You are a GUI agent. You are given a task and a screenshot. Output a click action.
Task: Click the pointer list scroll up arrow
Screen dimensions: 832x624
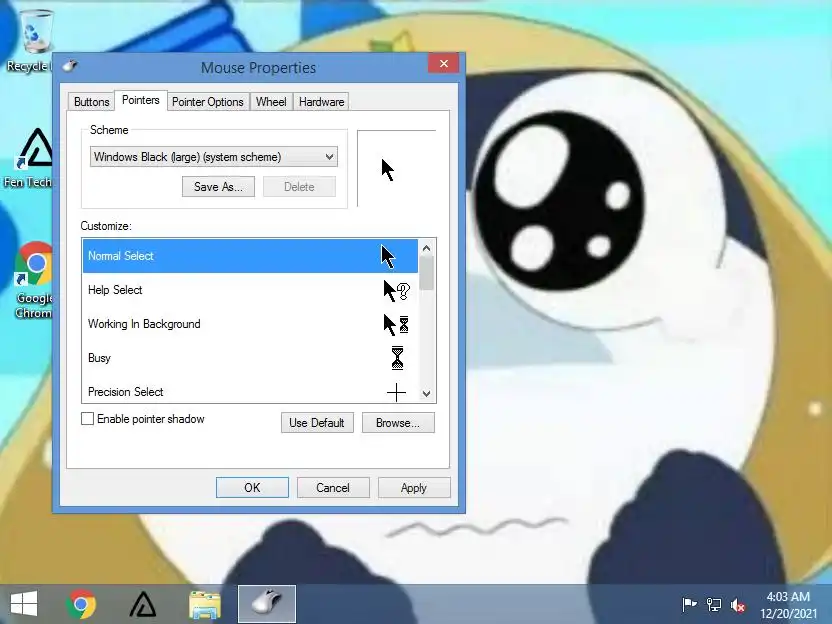tap(427, 248)
